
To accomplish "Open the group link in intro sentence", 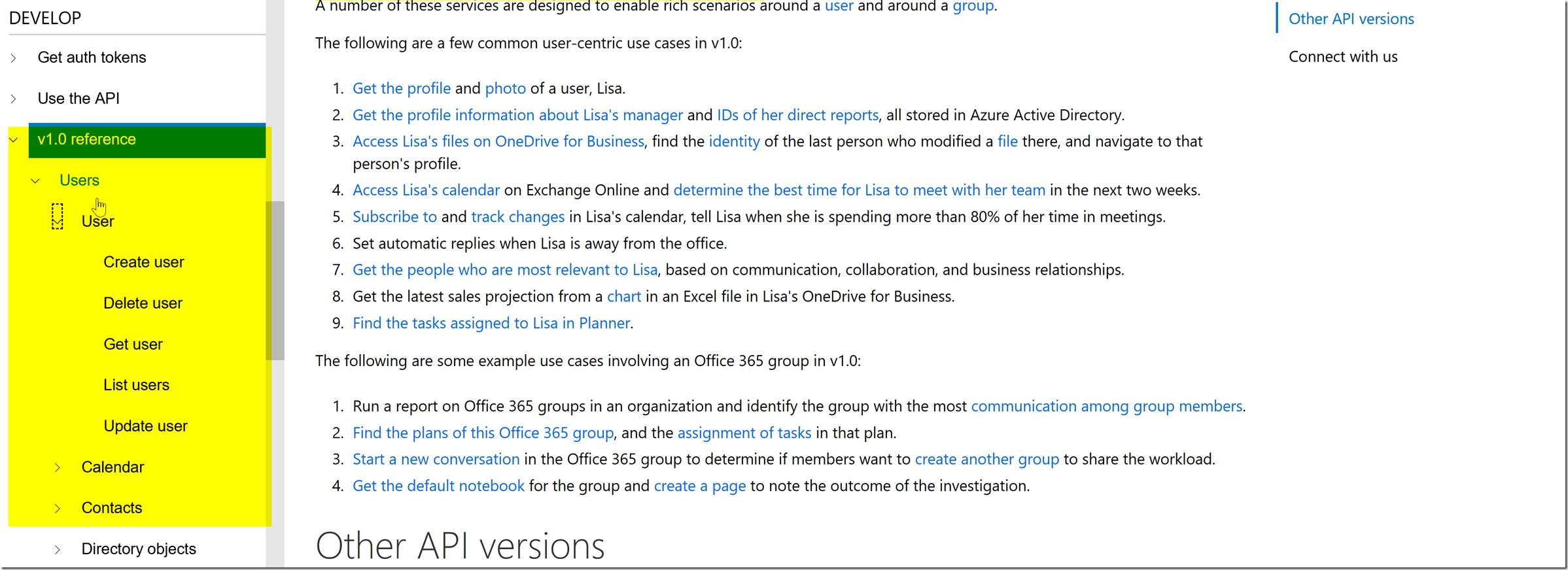I will click(973, 7).
